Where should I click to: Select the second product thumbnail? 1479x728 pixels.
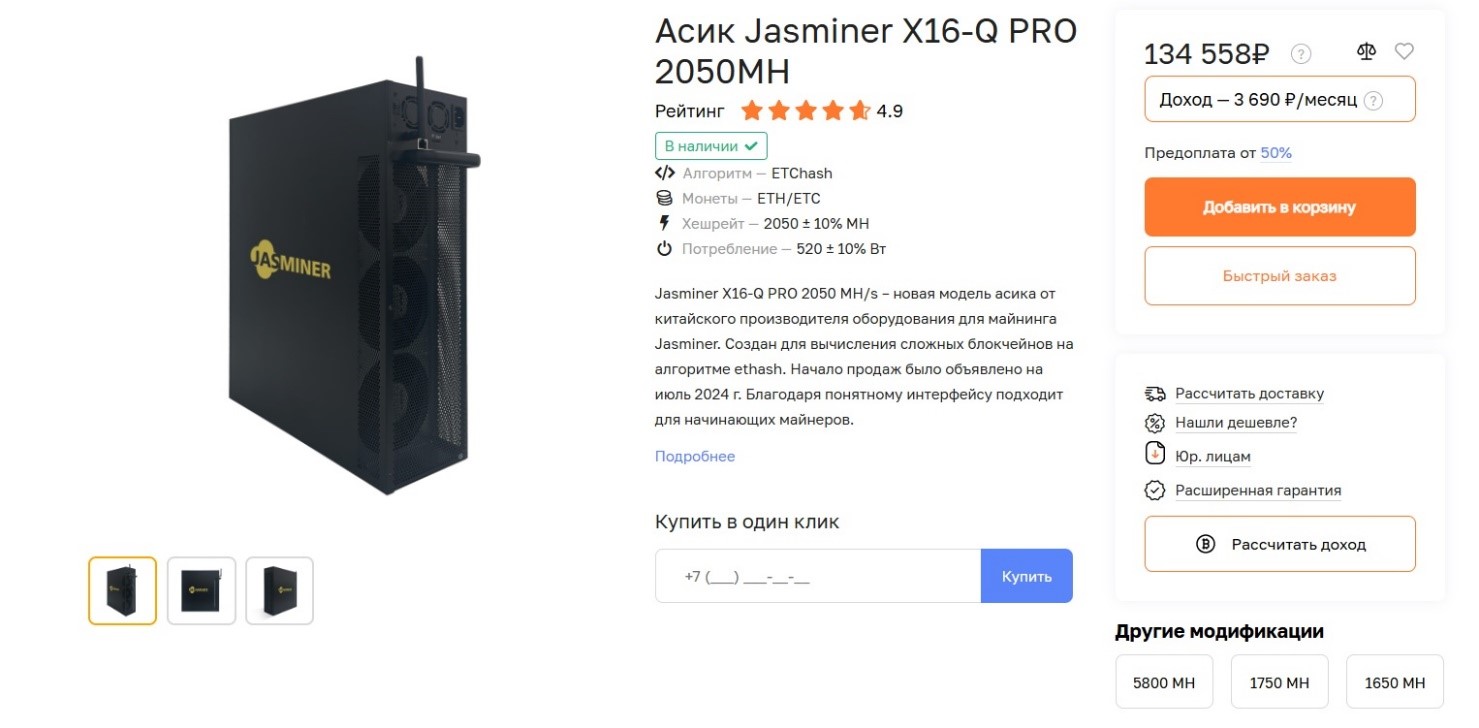(201, 591)
